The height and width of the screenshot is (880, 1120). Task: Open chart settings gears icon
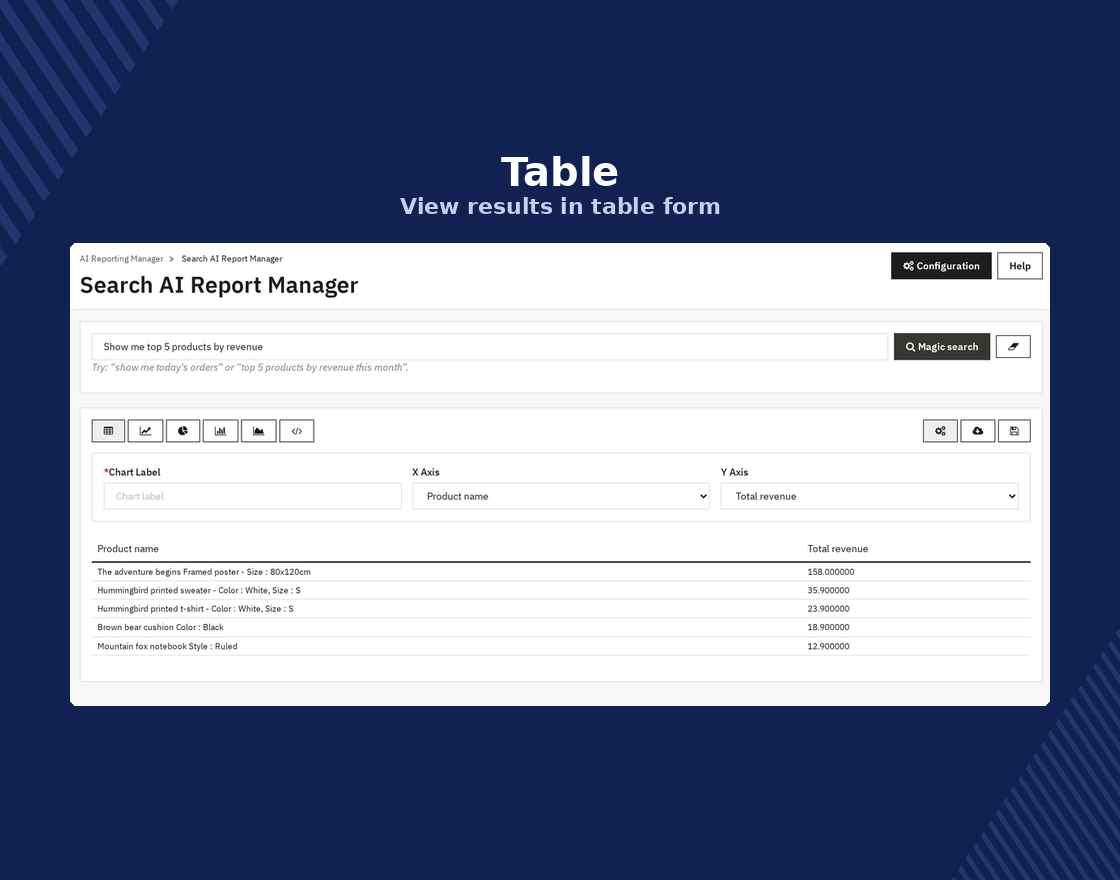[940, 431]
